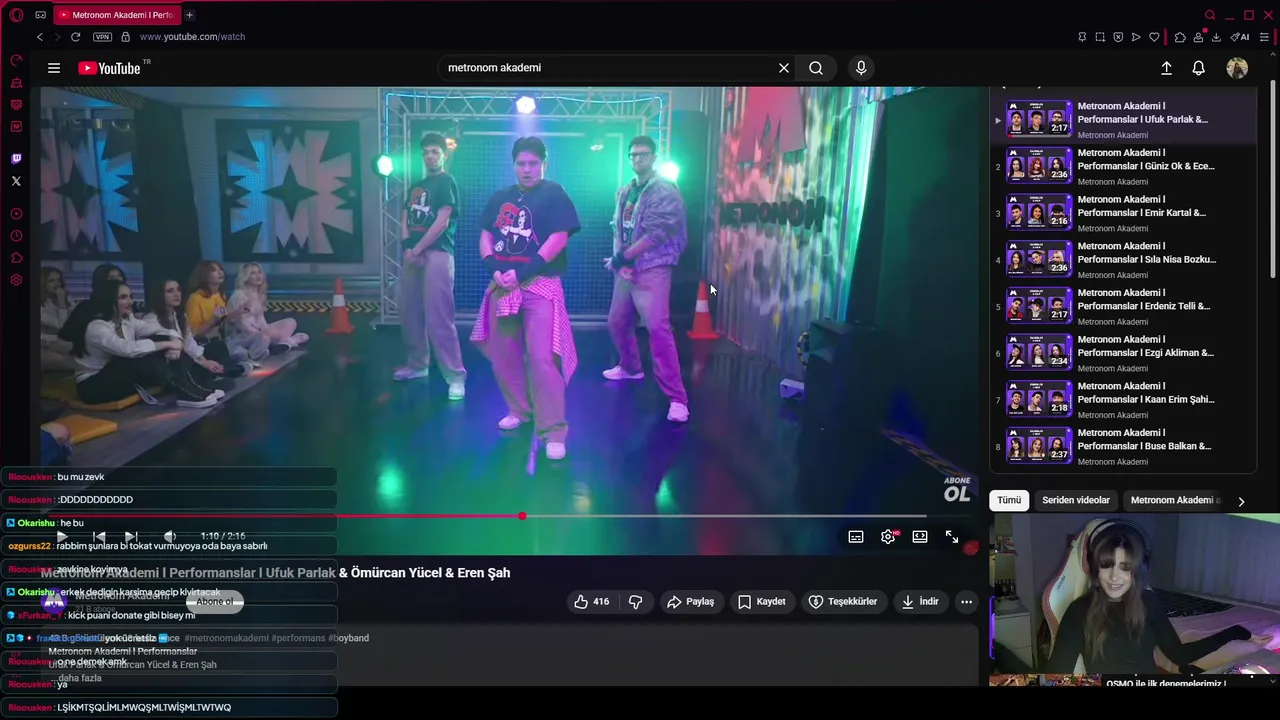Open browser extensions cube in toolbar

1180,37
